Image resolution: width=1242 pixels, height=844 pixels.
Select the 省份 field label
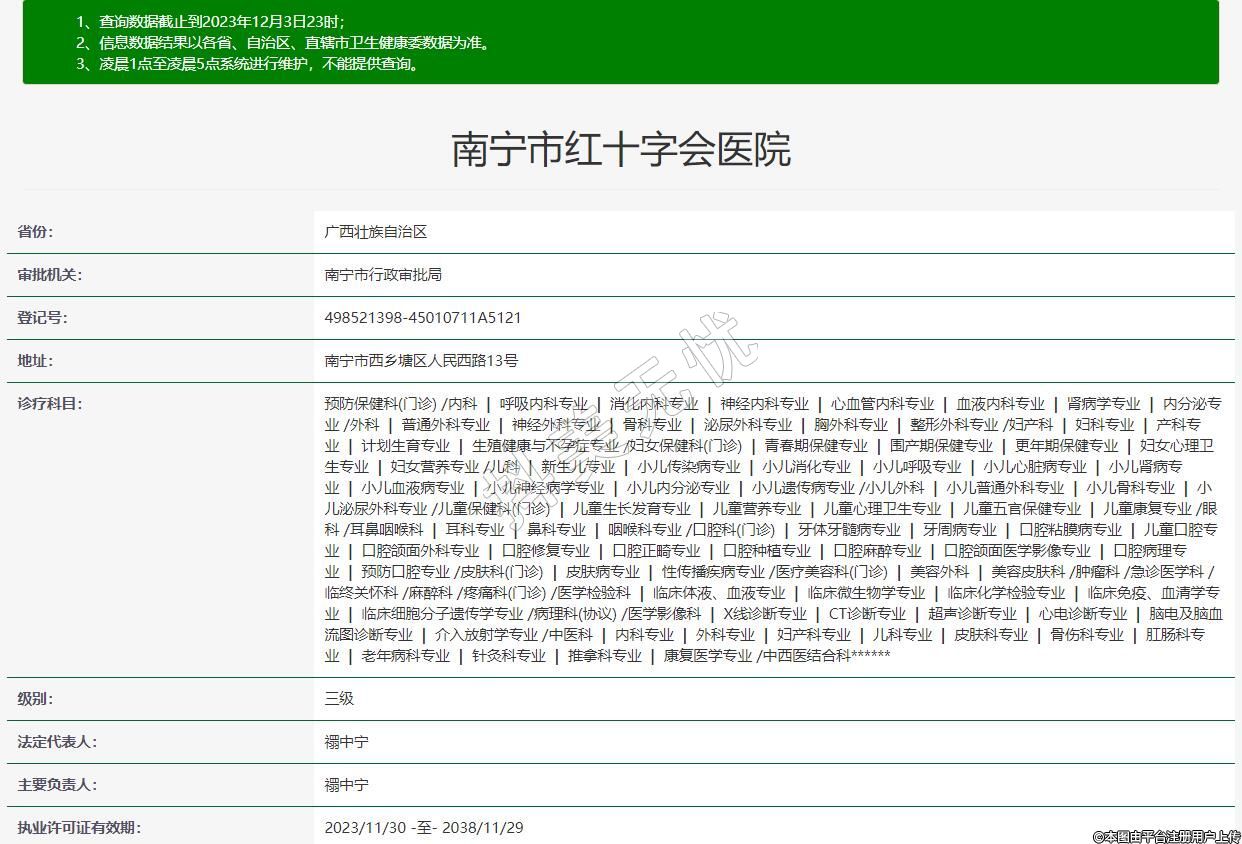(35, 232)
